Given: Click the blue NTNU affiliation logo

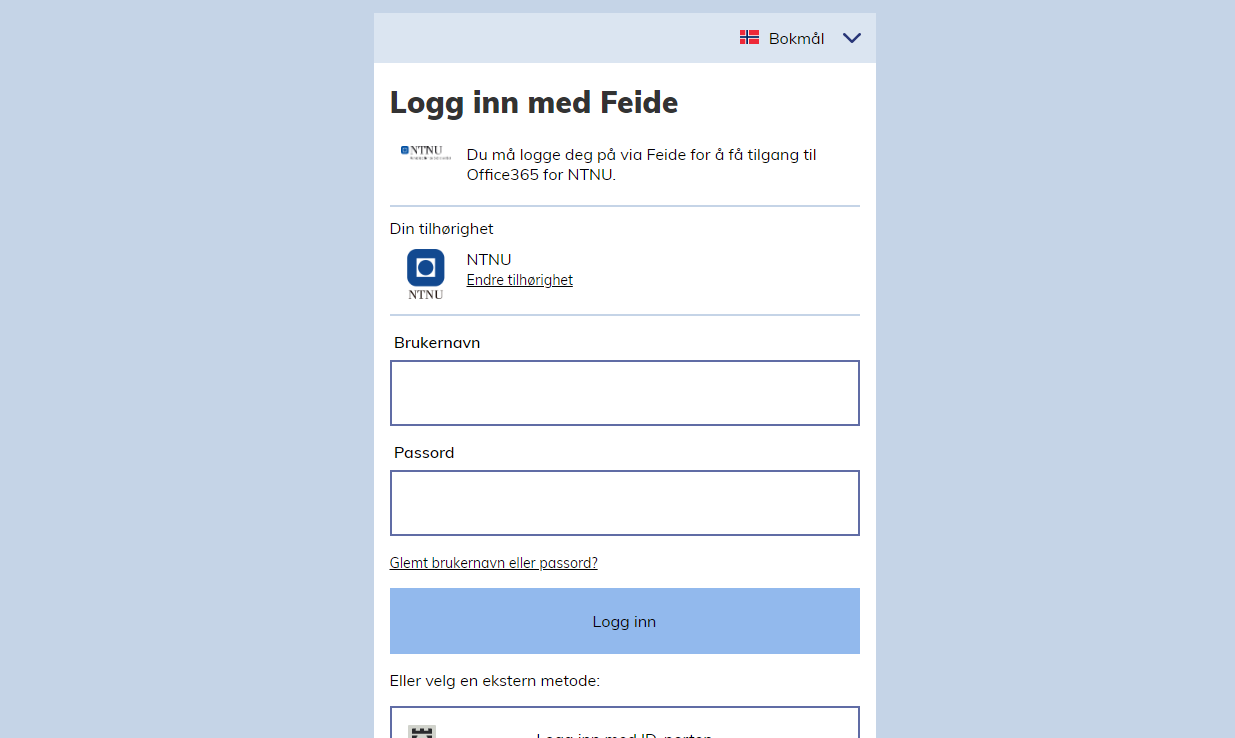Looking at the screenshot, I should tap(426, 274).
